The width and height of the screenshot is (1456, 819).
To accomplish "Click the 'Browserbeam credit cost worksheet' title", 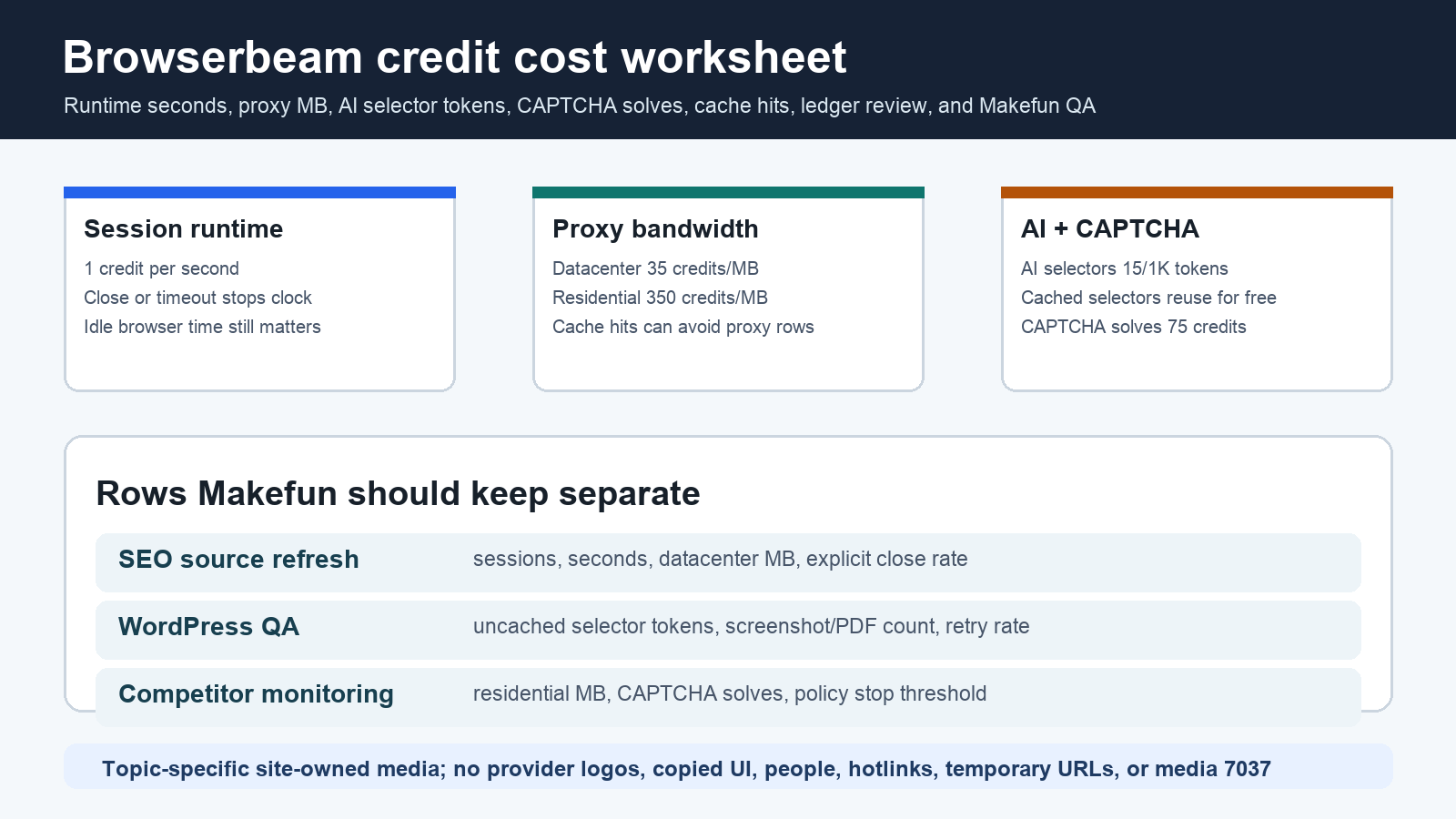I will (x=455, y=57).
